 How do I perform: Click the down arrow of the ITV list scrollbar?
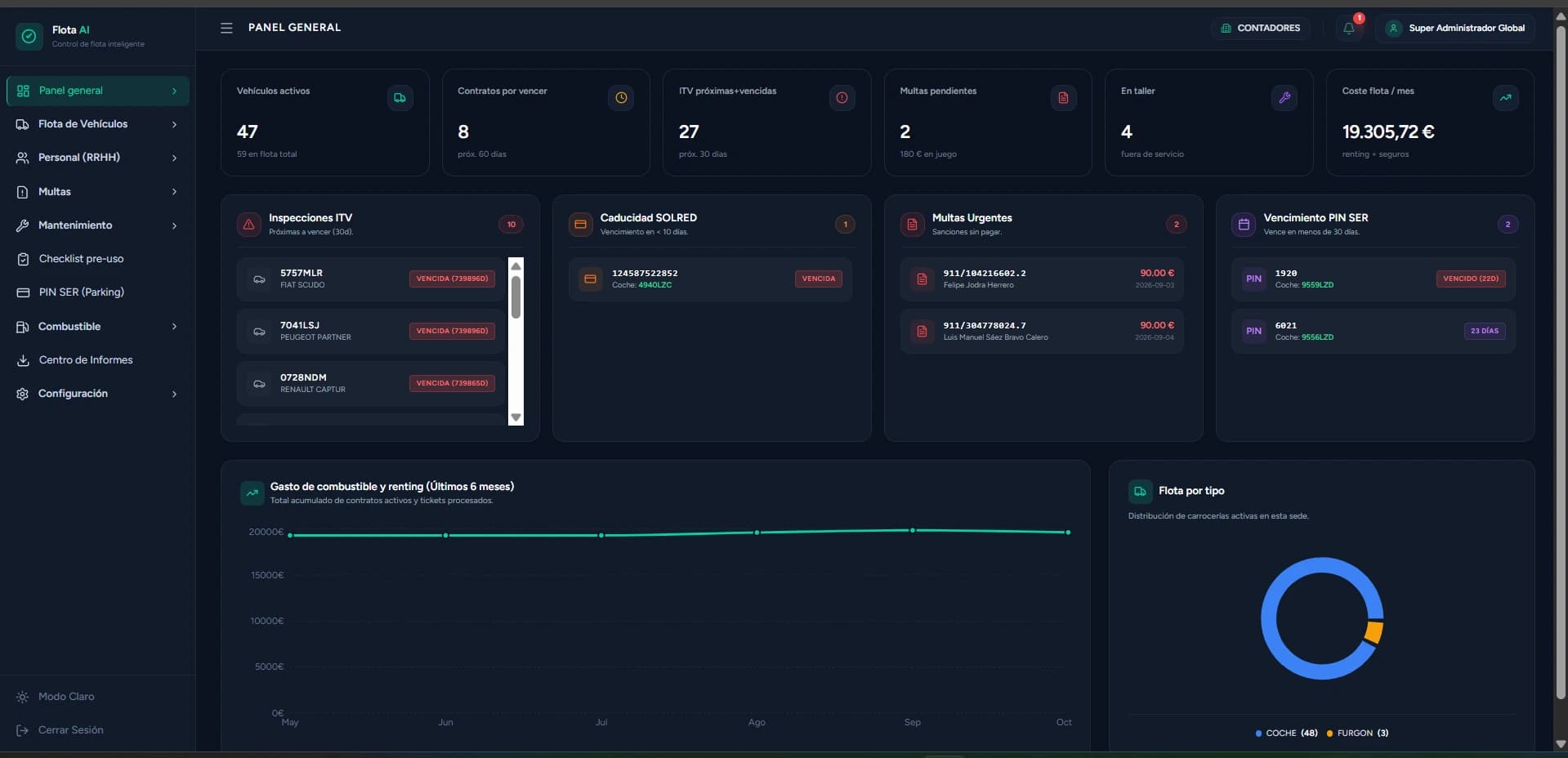coord(516,417)
